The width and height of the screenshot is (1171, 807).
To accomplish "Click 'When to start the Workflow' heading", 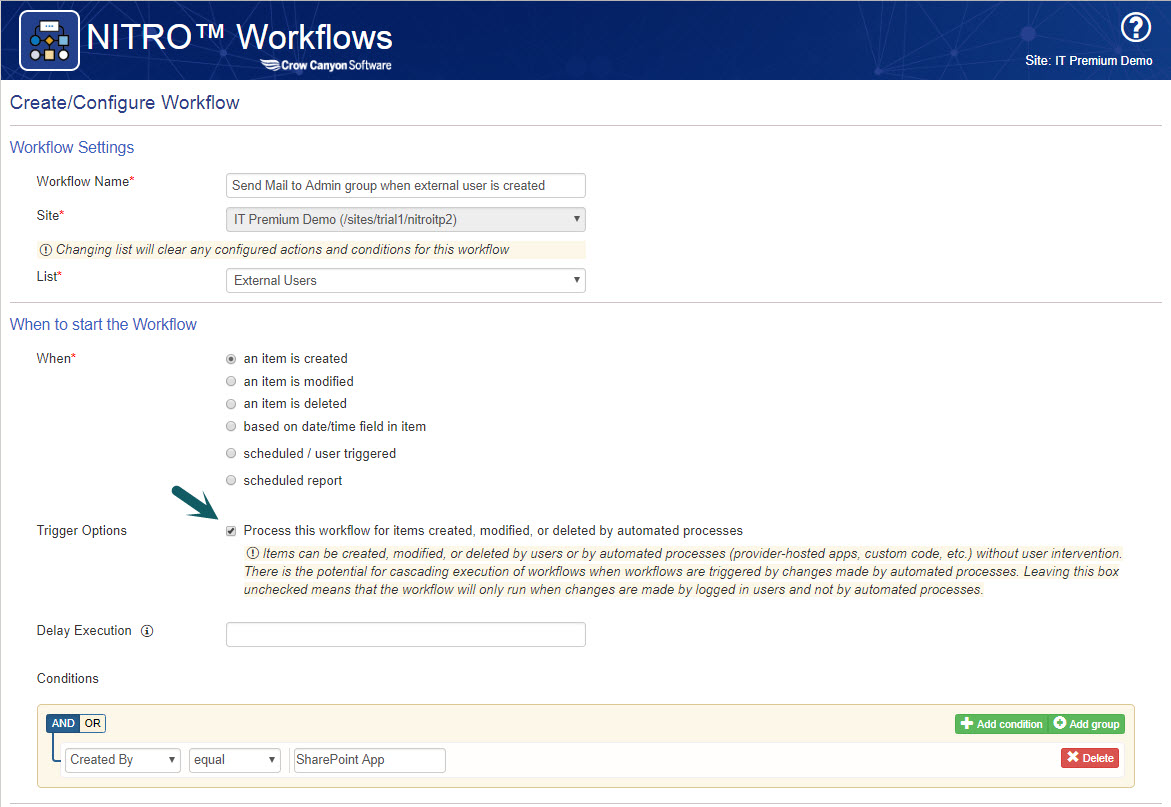I will click(103, 324).
